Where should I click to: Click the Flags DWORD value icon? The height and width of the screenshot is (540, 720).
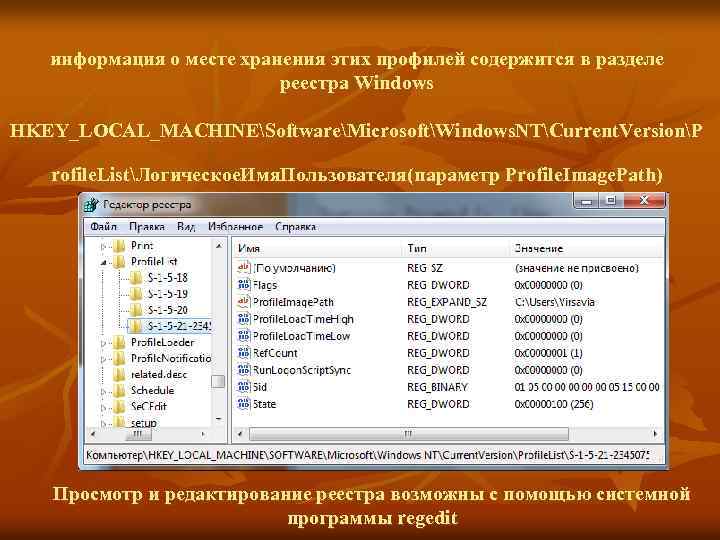click(x=243, y=285)
